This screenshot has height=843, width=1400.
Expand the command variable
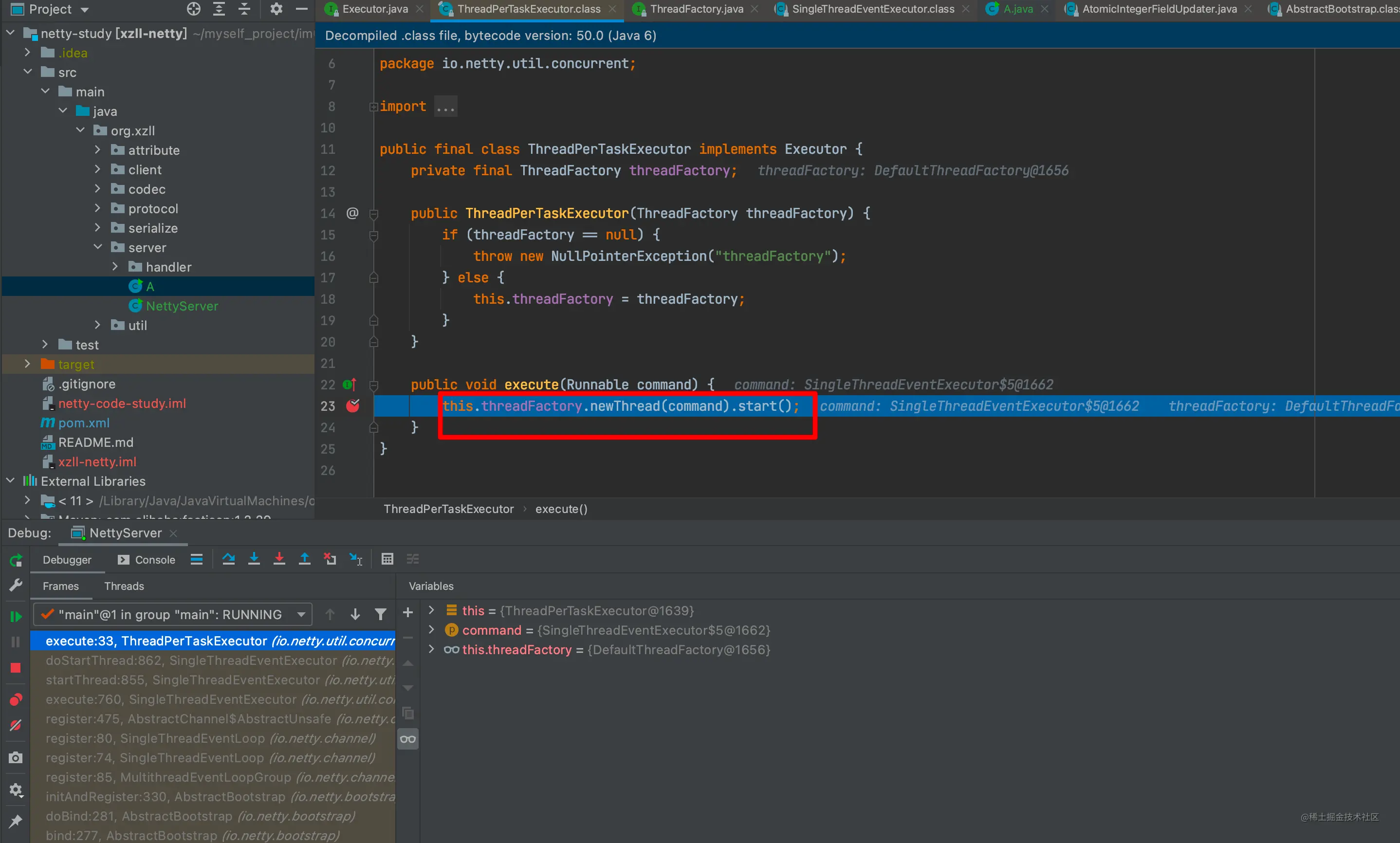431,629
